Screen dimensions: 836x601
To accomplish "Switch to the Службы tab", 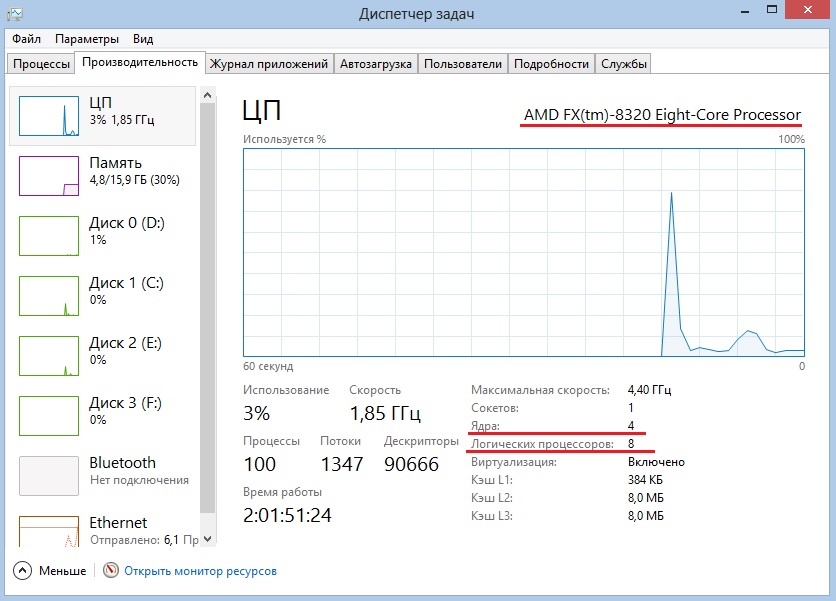I will [624, 64].
